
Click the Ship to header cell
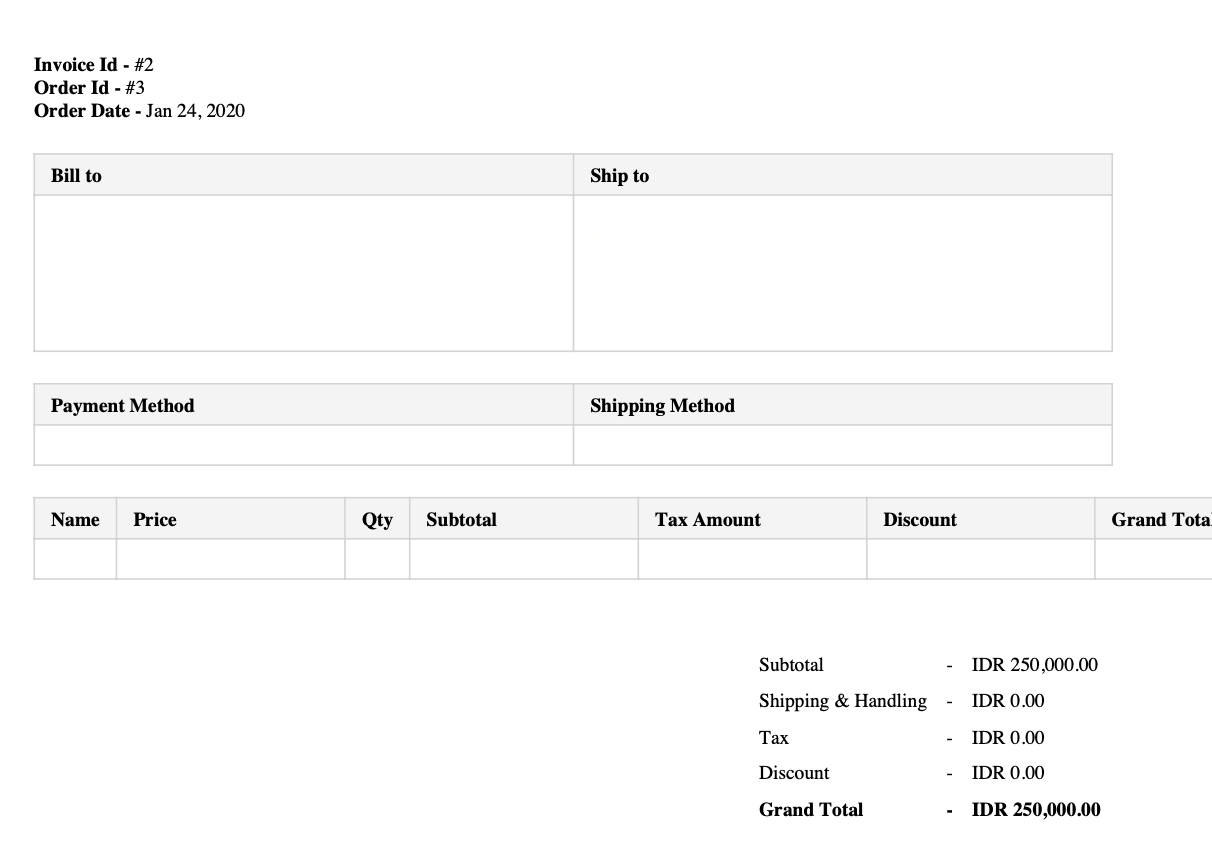[x=843, y=175]
